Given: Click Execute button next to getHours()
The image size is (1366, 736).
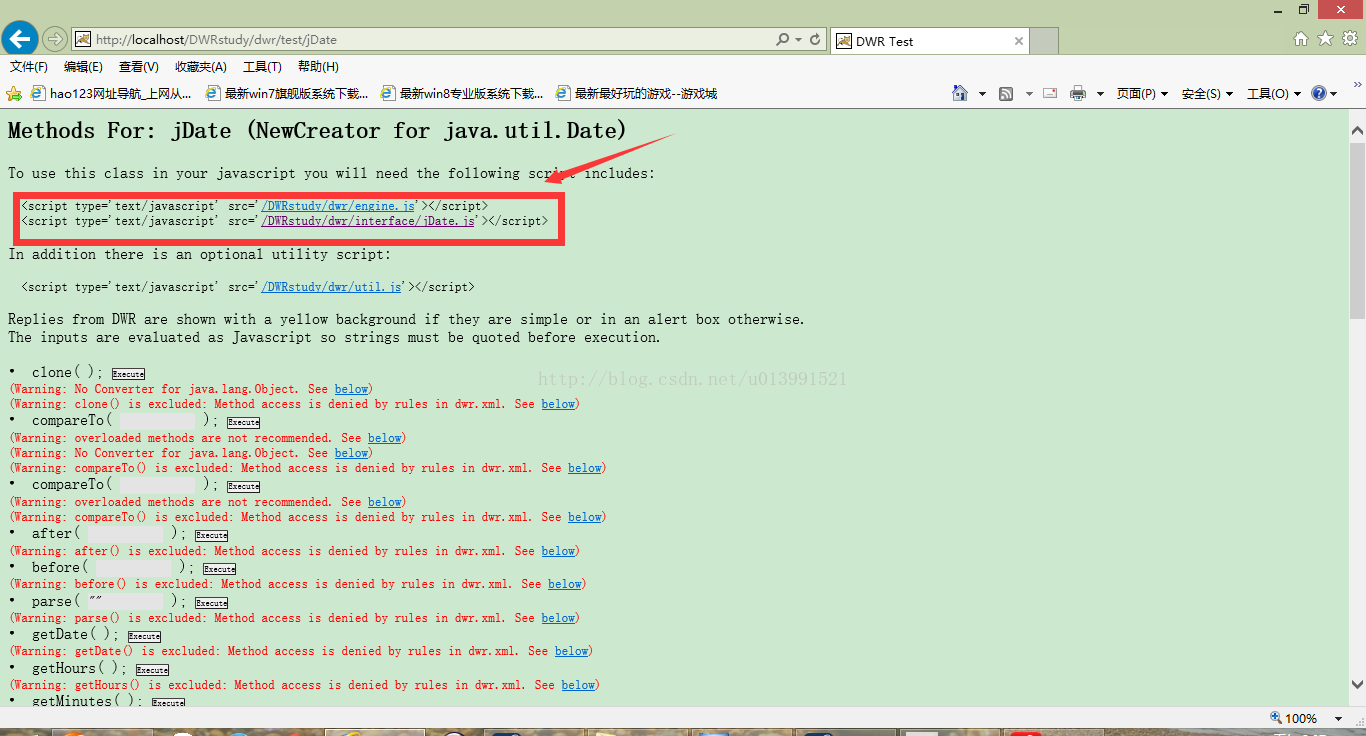Looking at the screenshot, I should click(x=152, y=670).
